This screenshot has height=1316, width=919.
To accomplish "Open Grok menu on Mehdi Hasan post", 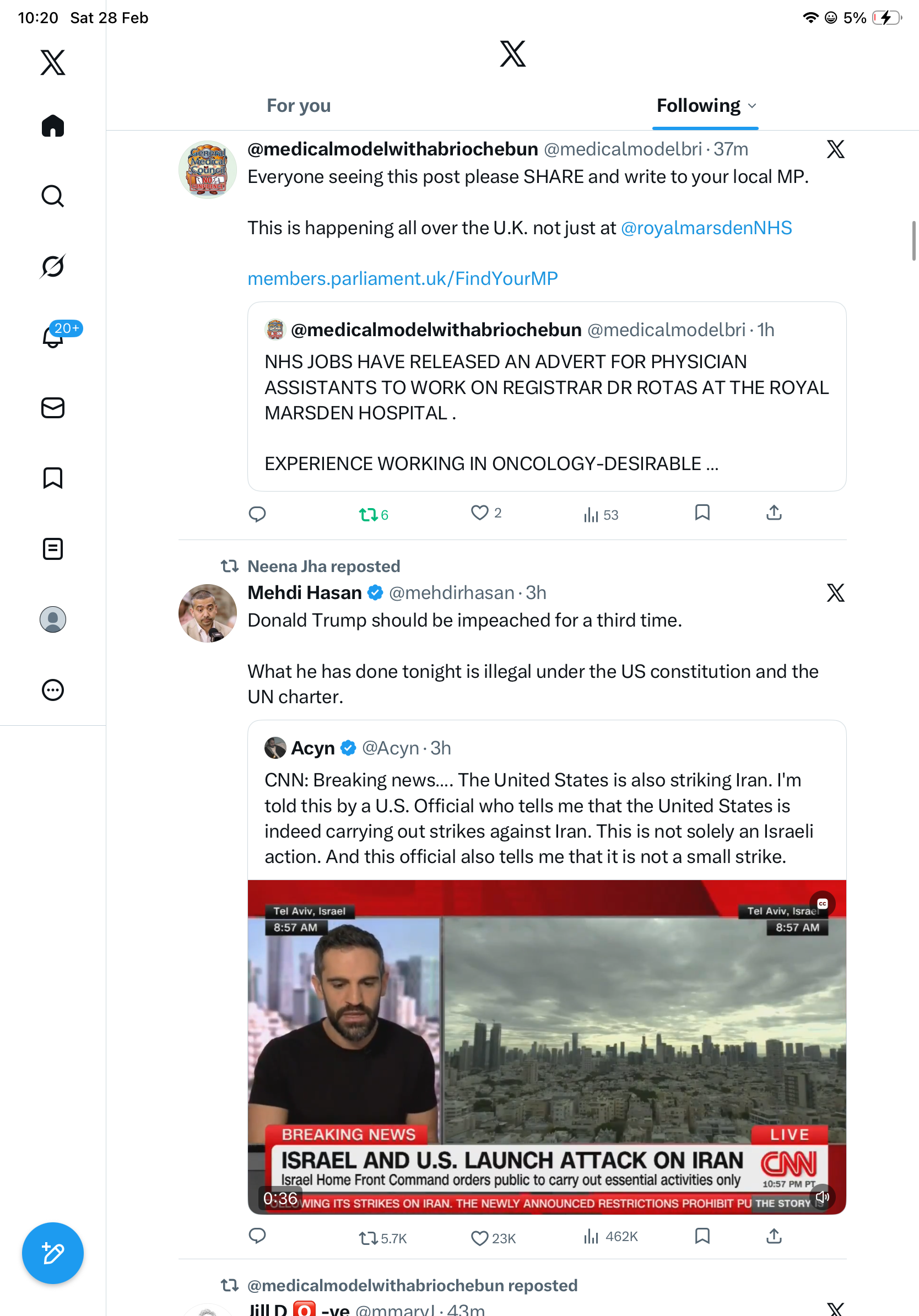I will pos(835,592).
